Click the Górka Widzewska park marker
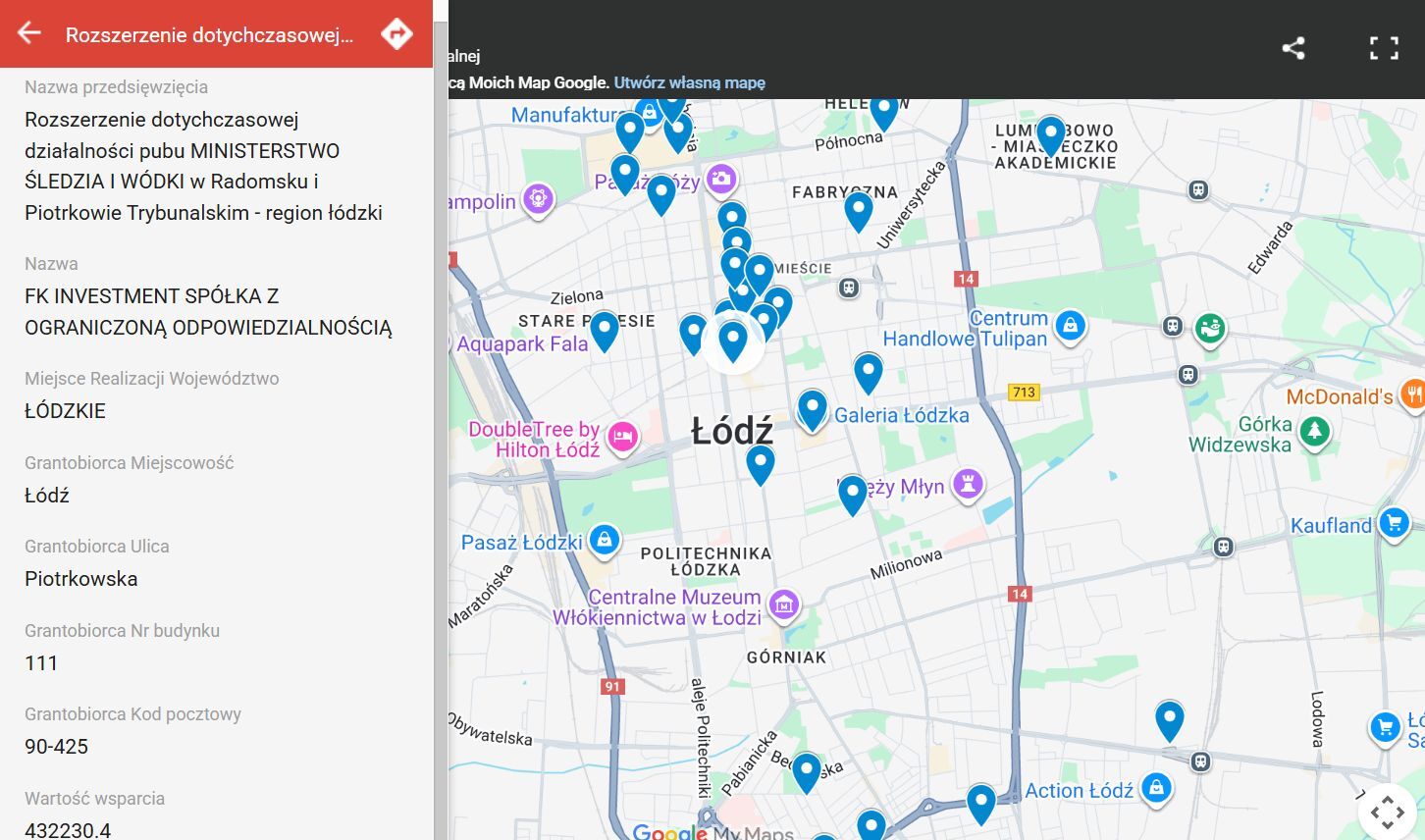The height and width of the screenshot is (840, 1425). (1314, 431)
